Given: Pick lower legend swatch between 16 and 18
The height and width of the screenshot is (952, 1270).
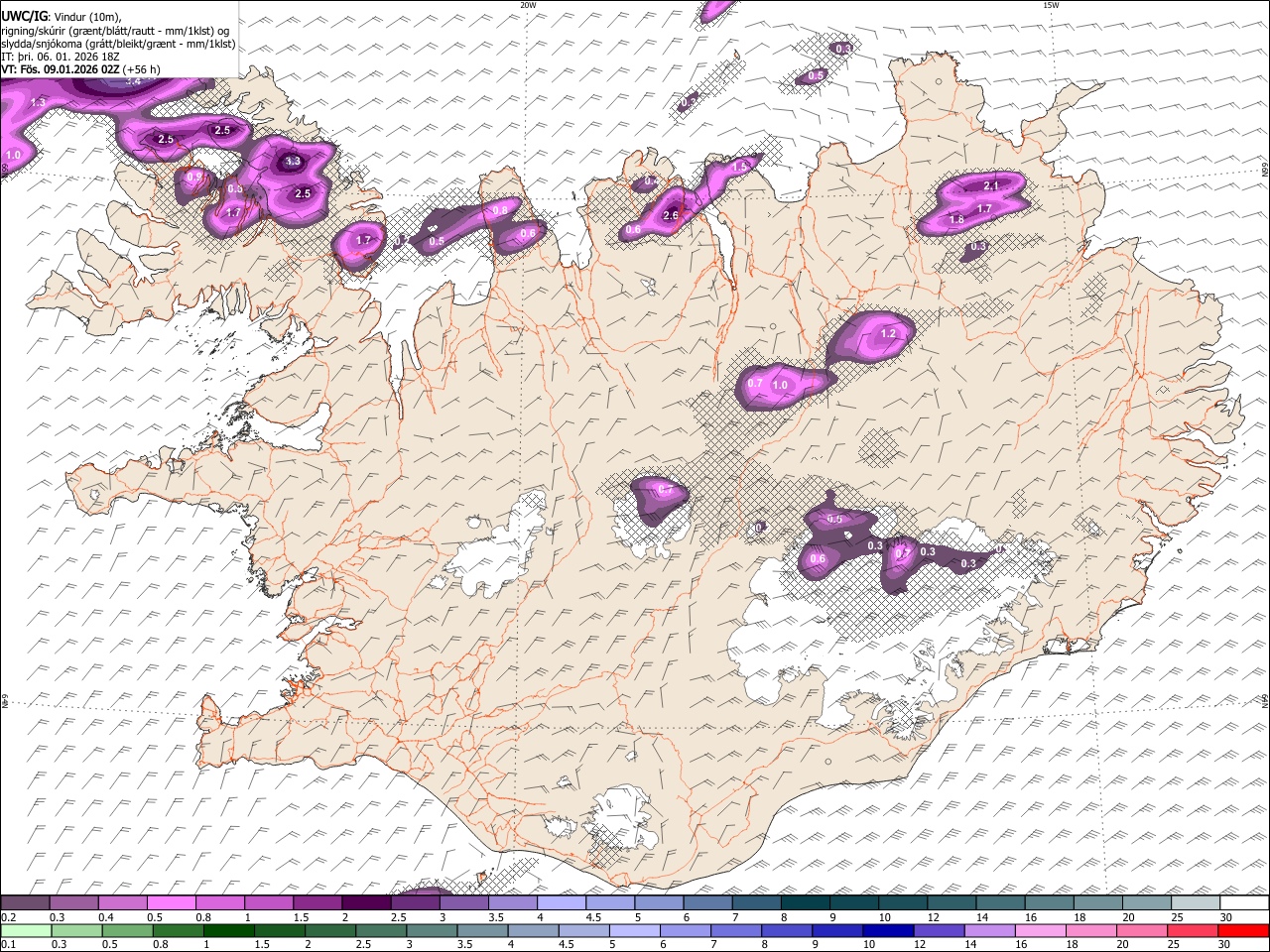Looking at the screenshot, I should pyautogui.click(x=1042, y=930).
